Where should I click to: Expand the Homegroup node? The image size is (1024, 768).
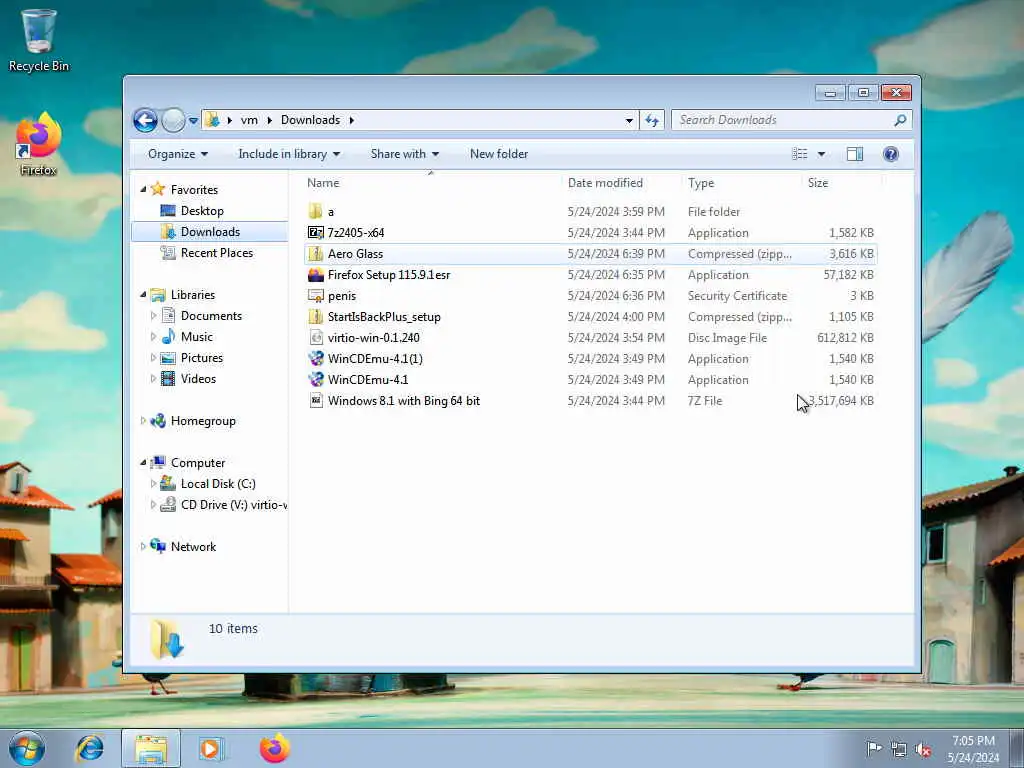click(x=143, y=421)
